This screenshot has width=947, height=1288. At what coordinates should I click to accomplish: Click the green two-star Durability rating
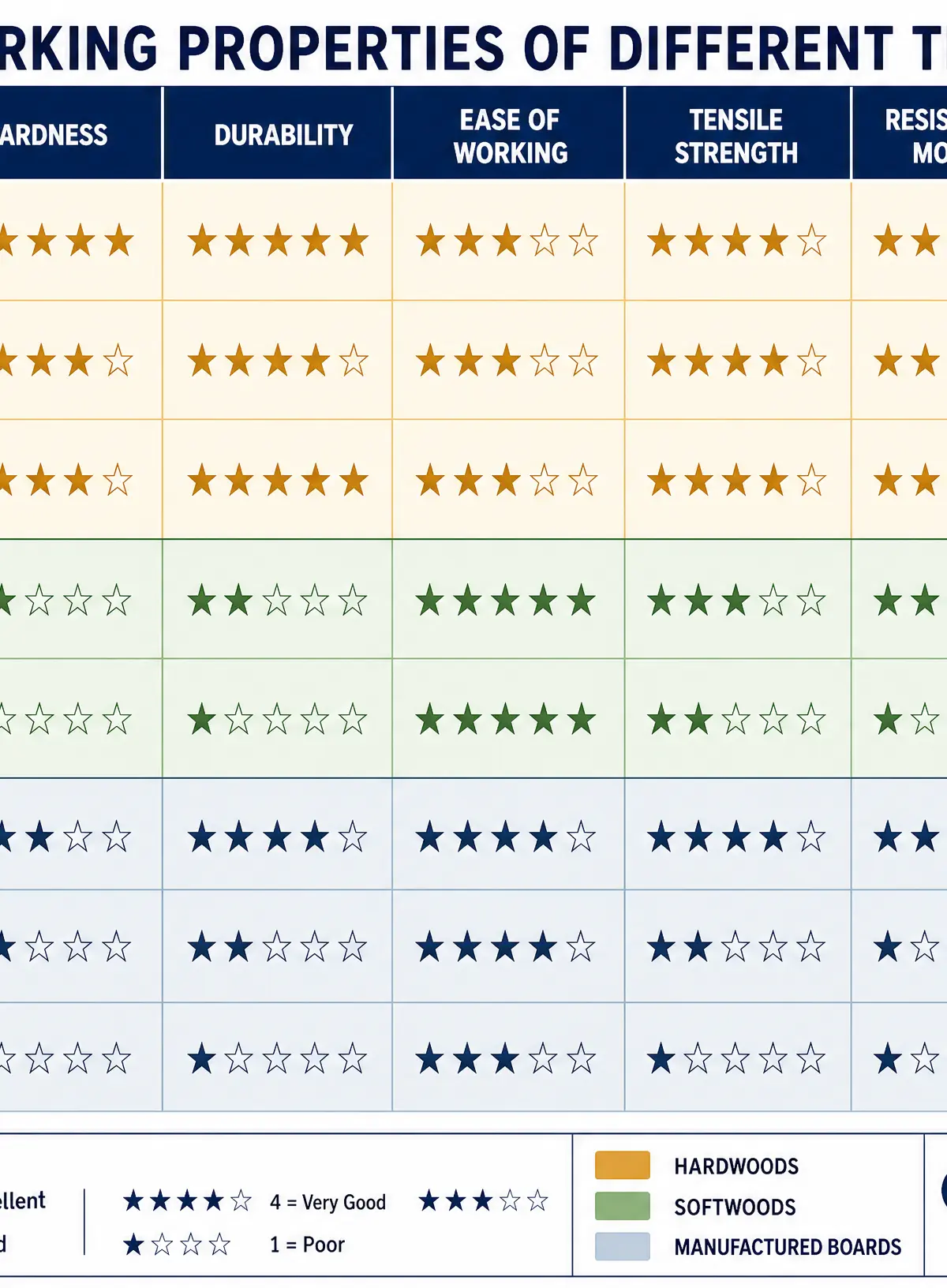(x=278, y=601)
